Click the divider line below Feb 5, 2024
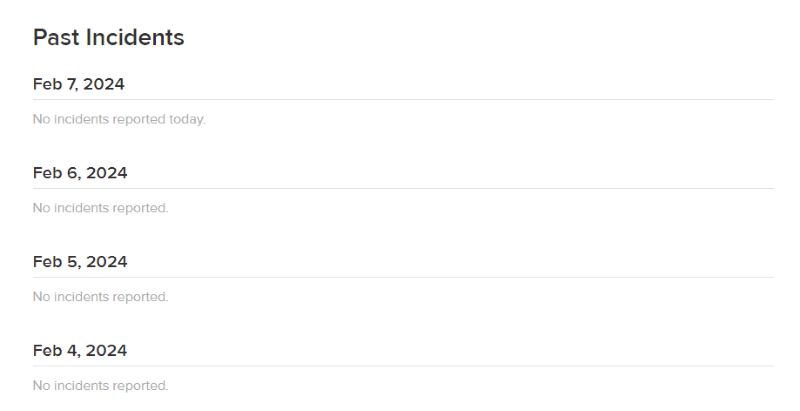Viewport: 800px width, 411px height. [404, 277]
